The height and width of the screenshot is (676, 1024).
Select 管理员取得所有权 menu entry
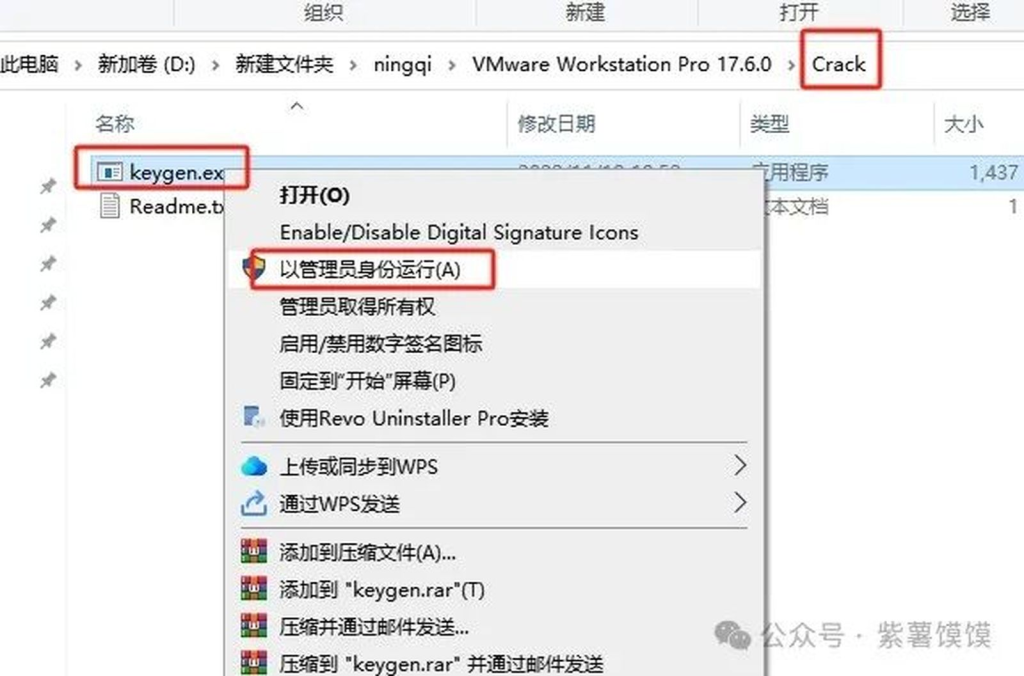(357, 306)
